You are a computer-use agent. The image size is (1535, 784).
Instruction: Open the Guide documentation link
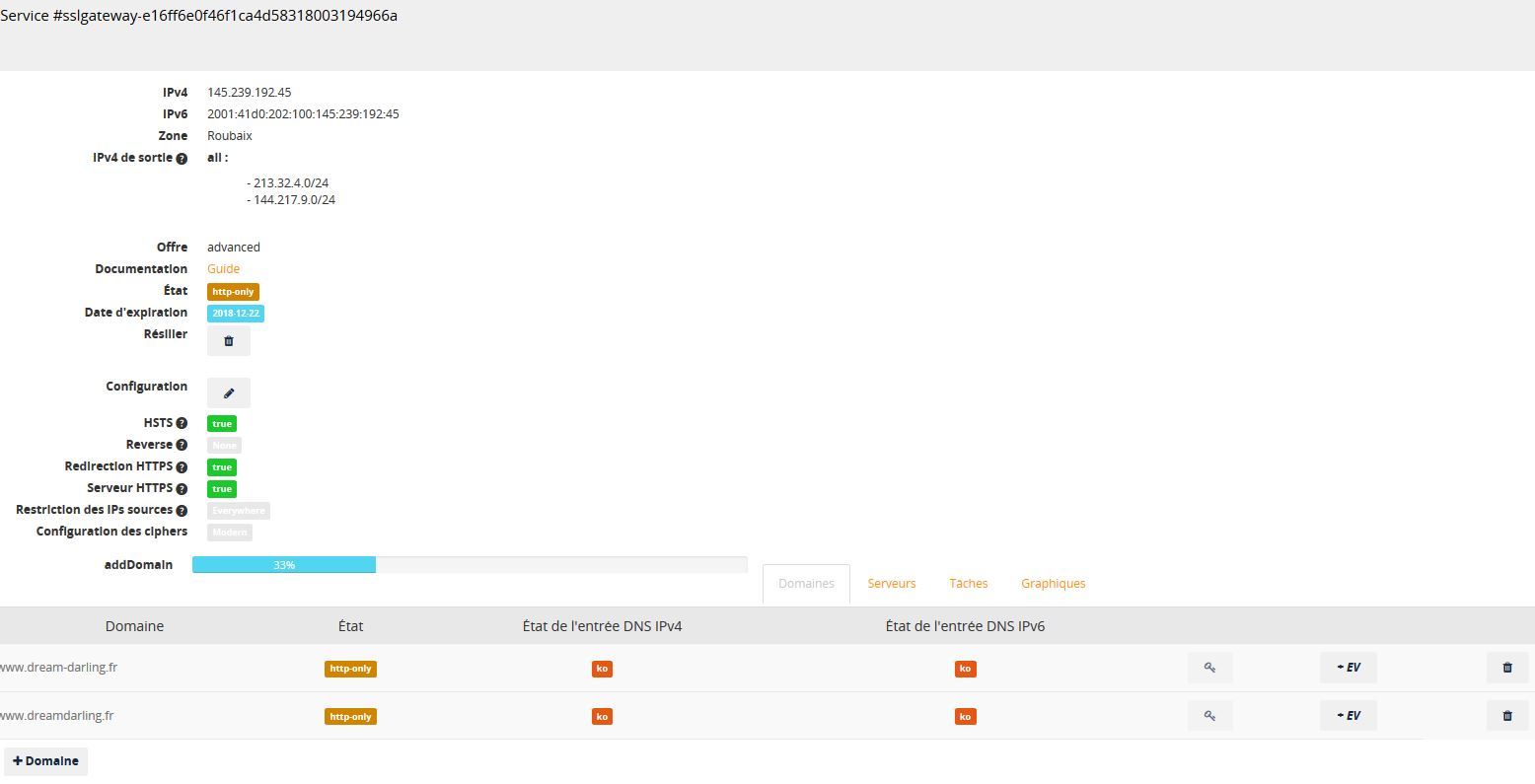tap(223, 269)
